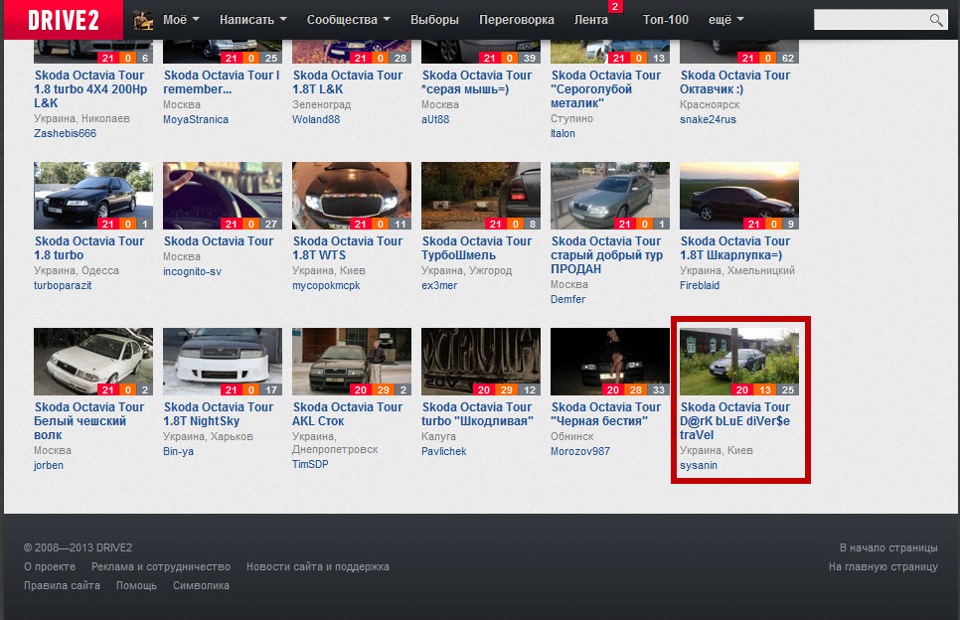This screenshot has width=960, height=620.
Task: Click На главную страницу link
Action: click(883, 567)
